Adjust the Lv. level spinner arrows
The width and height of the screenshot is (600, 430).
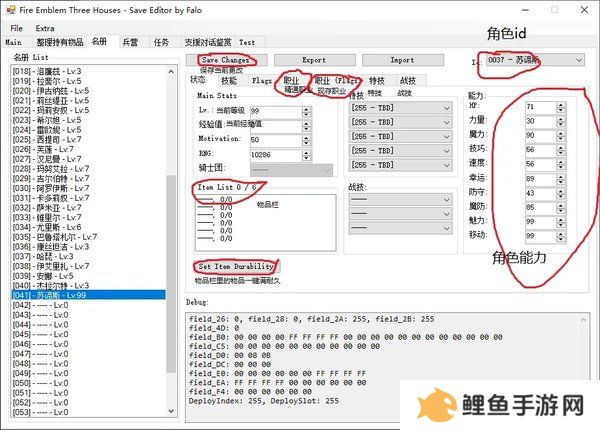[x=306, y=111]
